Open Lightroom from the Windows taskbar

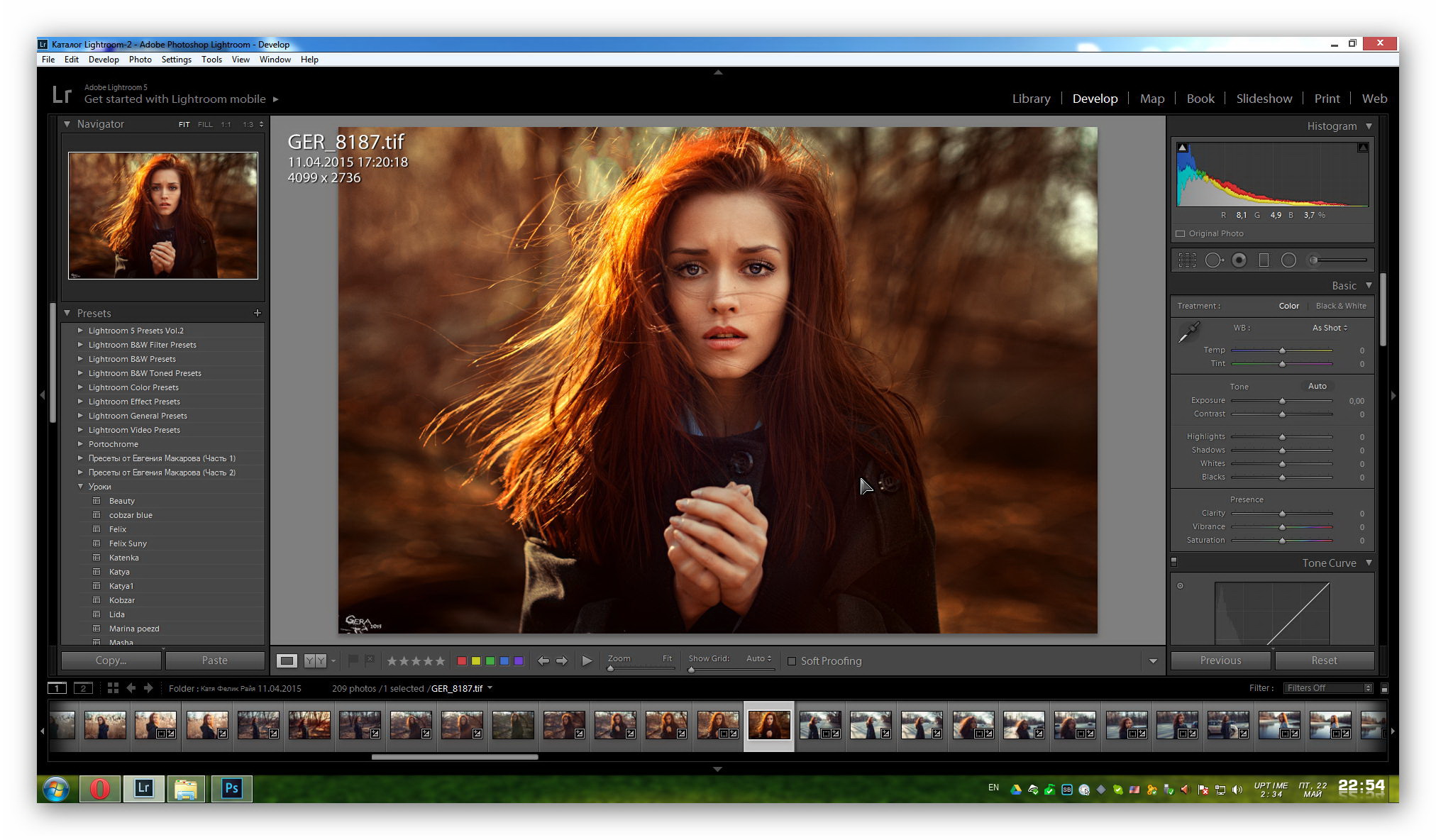[x=144, y=788]
